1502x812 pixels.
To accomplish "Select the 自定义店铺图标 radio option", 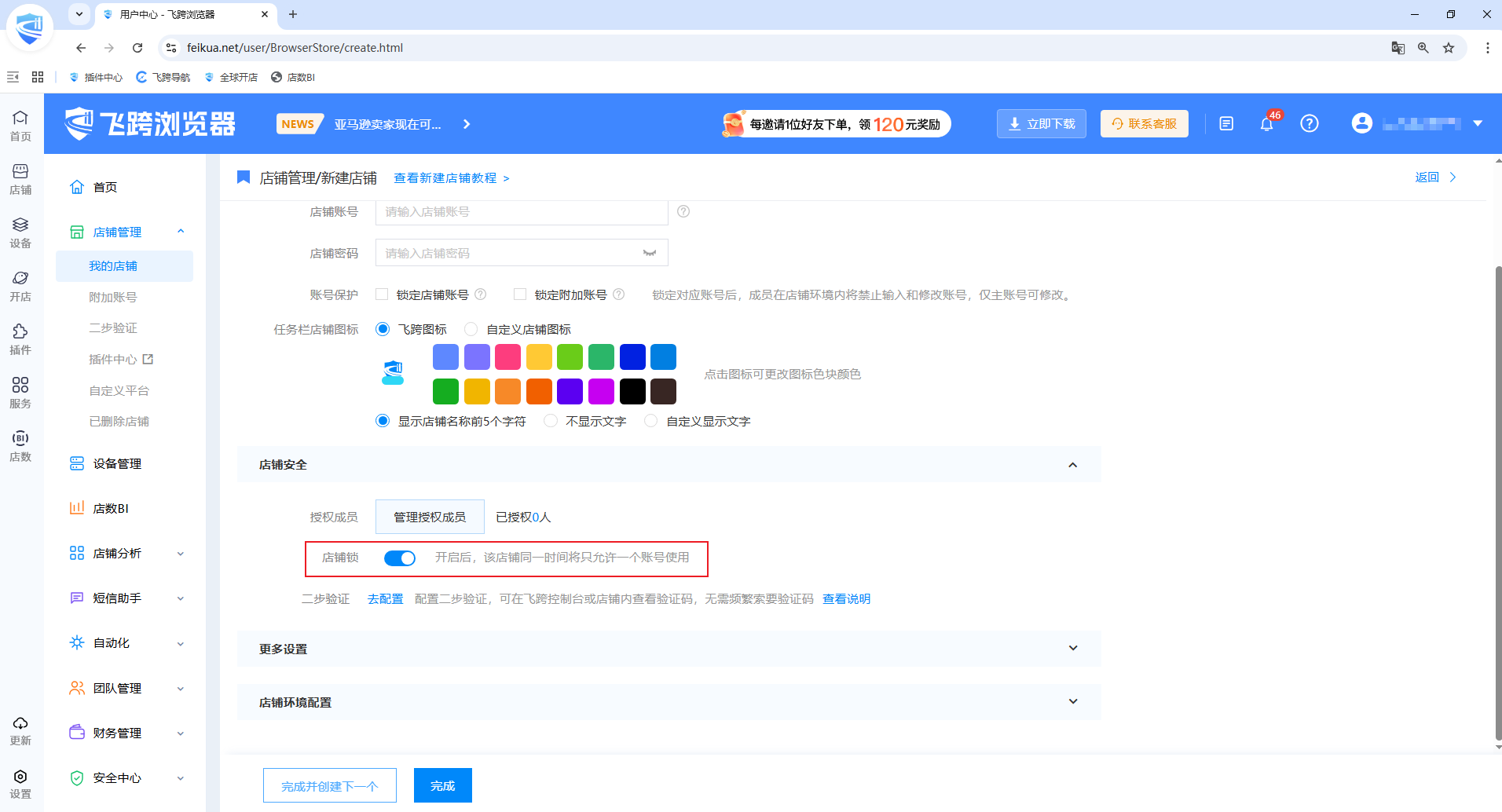I will point(471,329).
